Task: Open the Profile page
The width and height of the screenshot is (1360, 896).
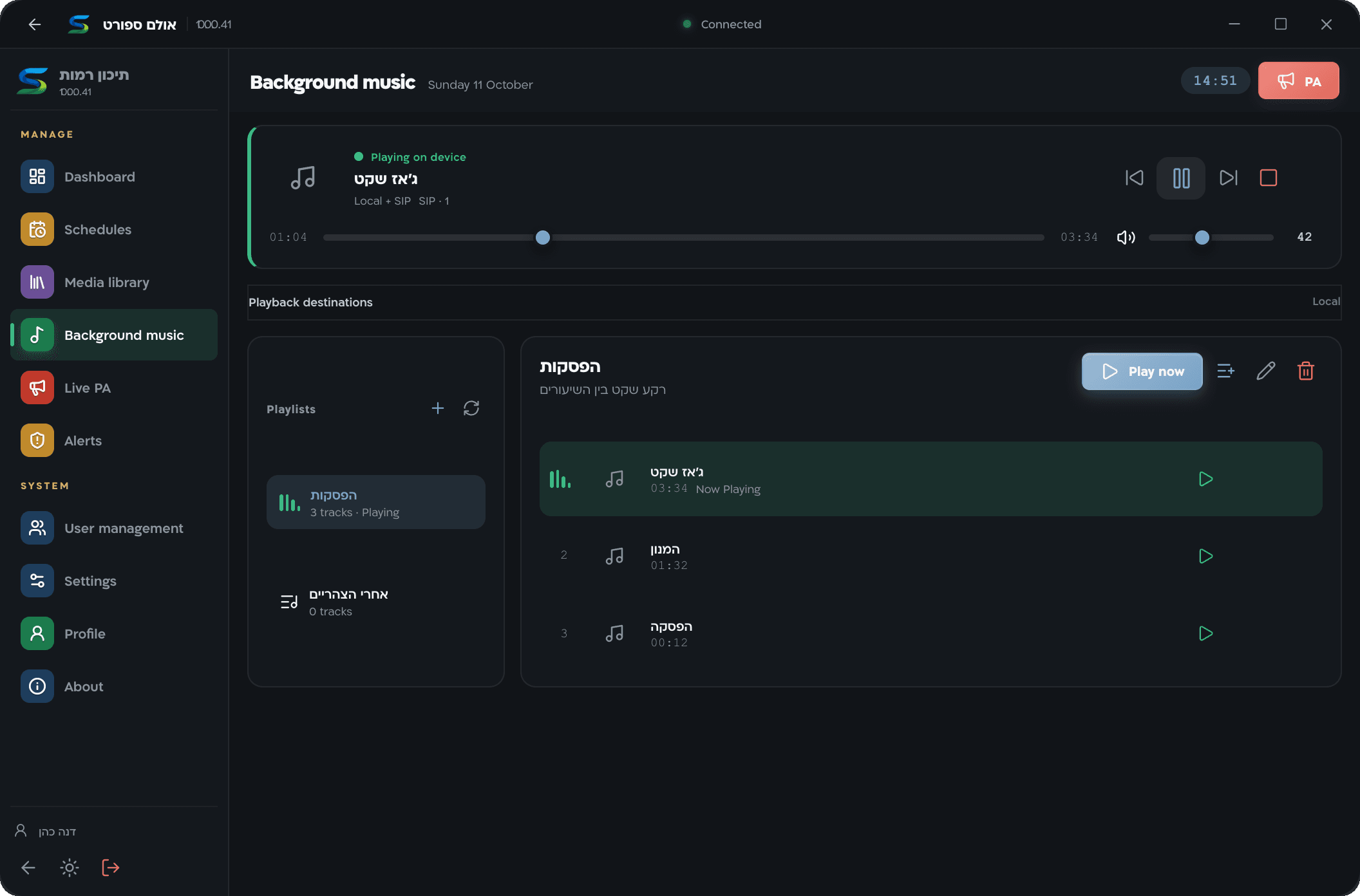Action: click(114, 633)
